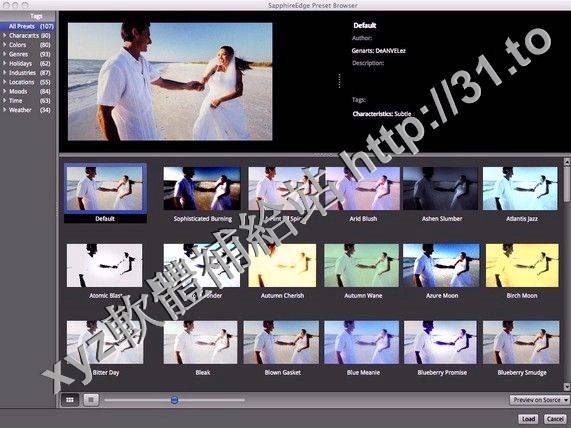
Task: Select the Atomic Blast preset thumbnail
Action: 105,265
